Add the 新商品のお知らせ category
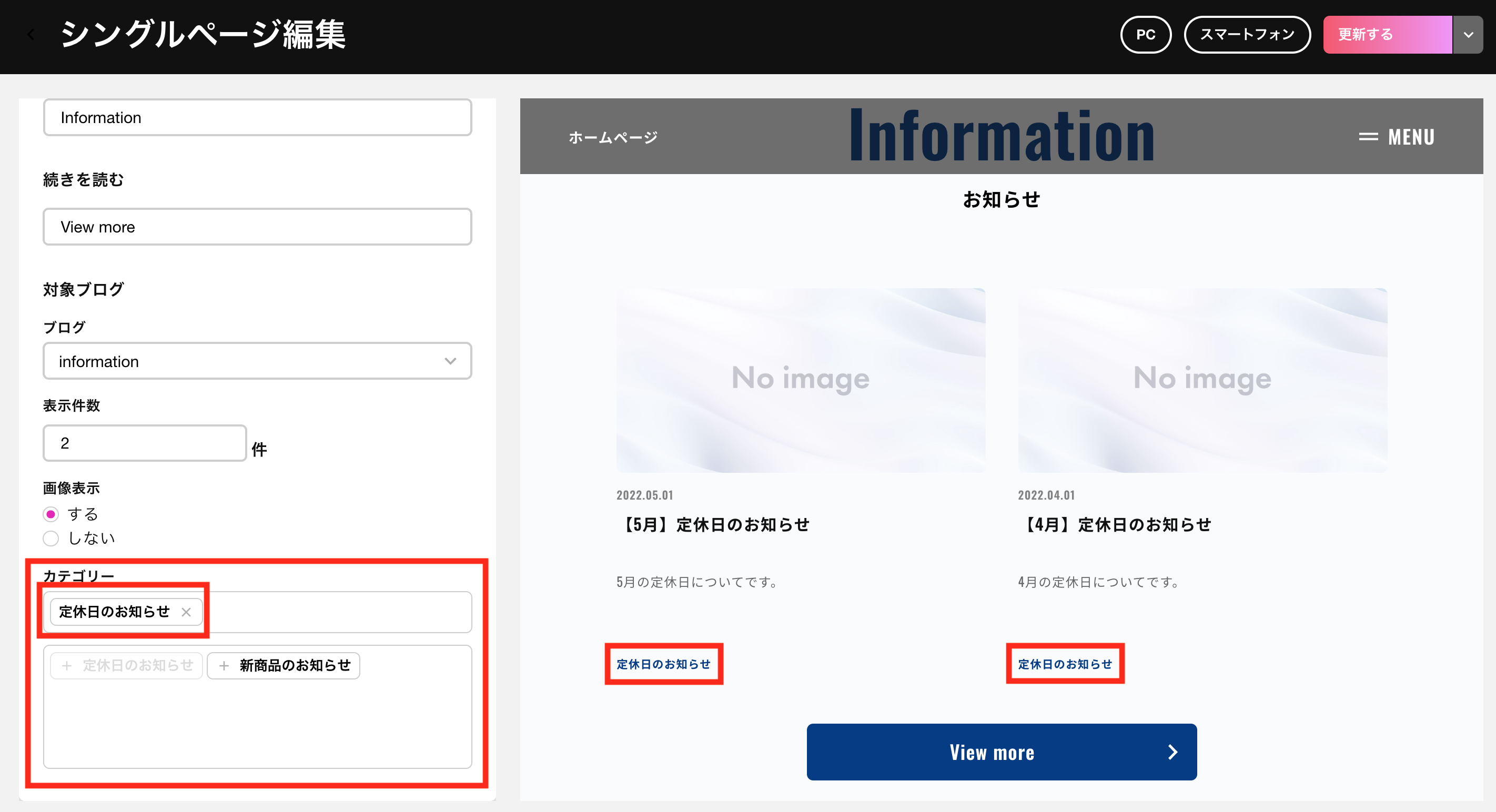The height and width of the screenshot is (812, 1496). 284,666
